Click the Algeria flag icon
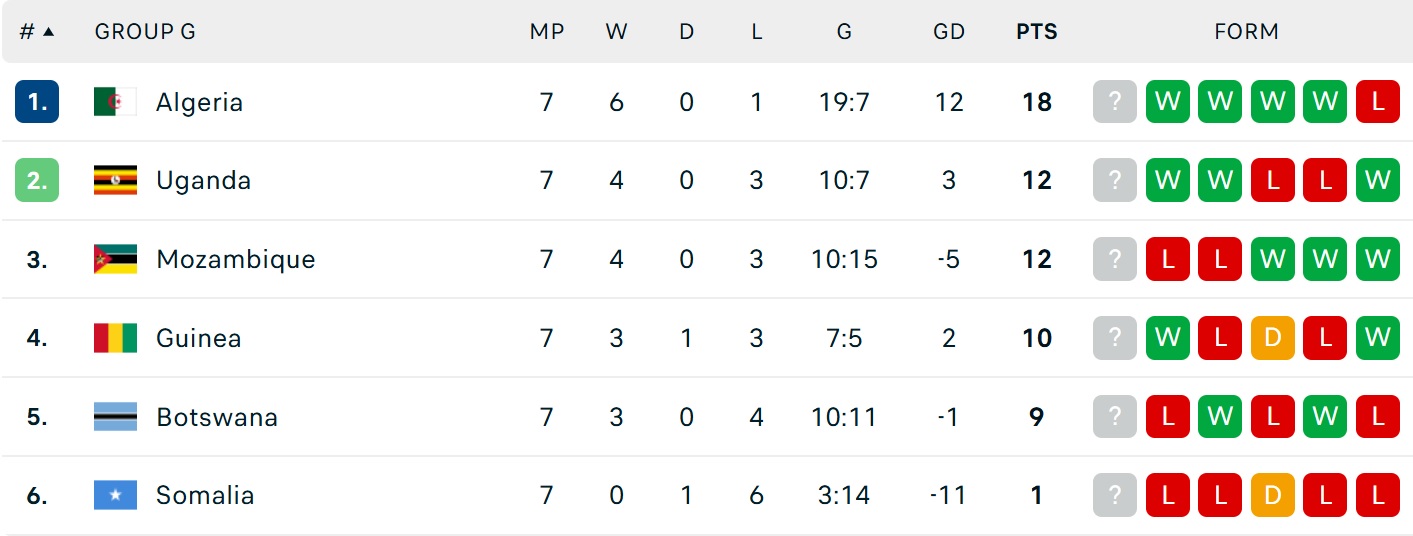 coord(115,102)
